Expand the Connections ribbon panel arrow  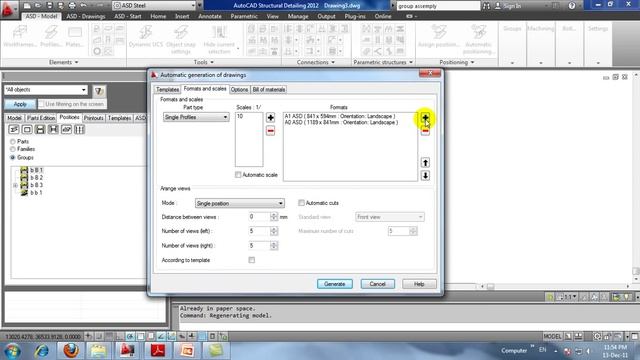coord(333,62)
